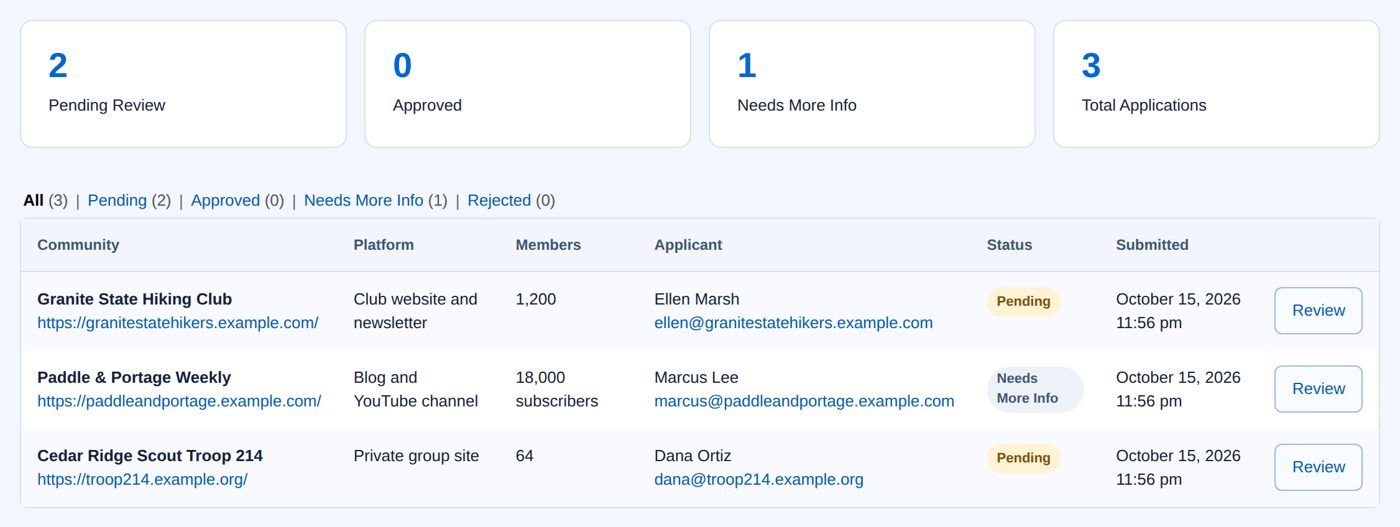Click Pending badge for Cedar Ridge Scout Troop

point(1023,458)
